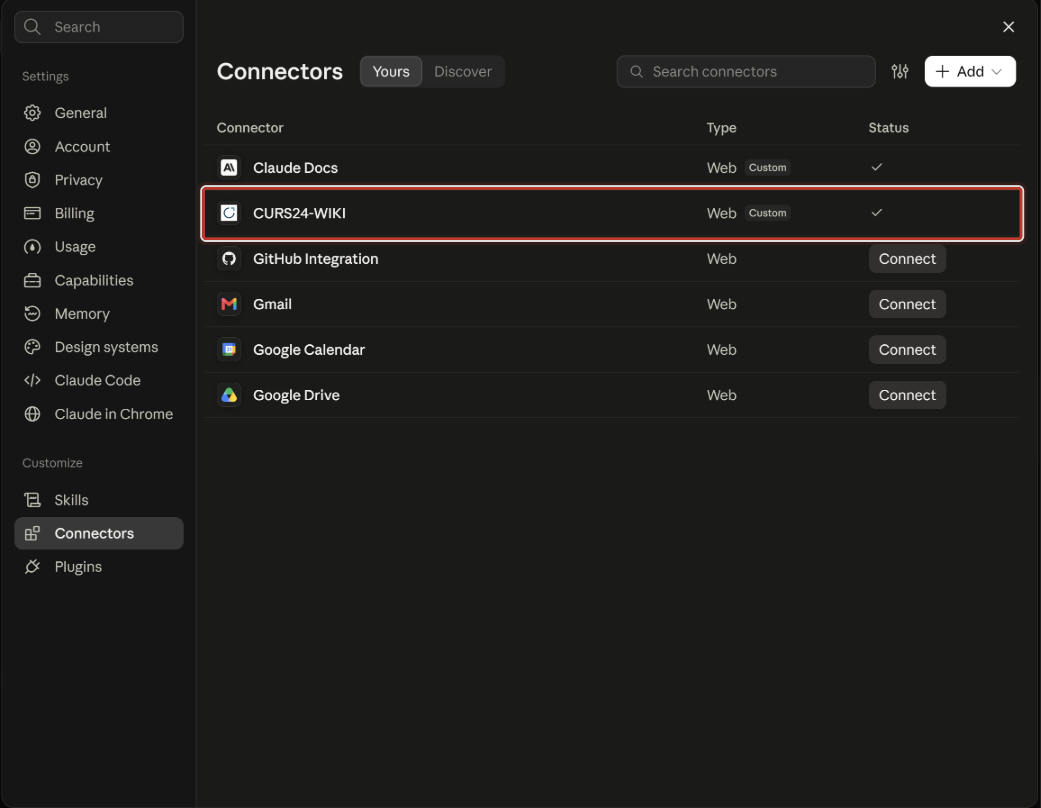Screen dimensions: 1041x808
Task: Click the Gmail envelope logo
Action: pyautogui.click(x=229, y=304)
